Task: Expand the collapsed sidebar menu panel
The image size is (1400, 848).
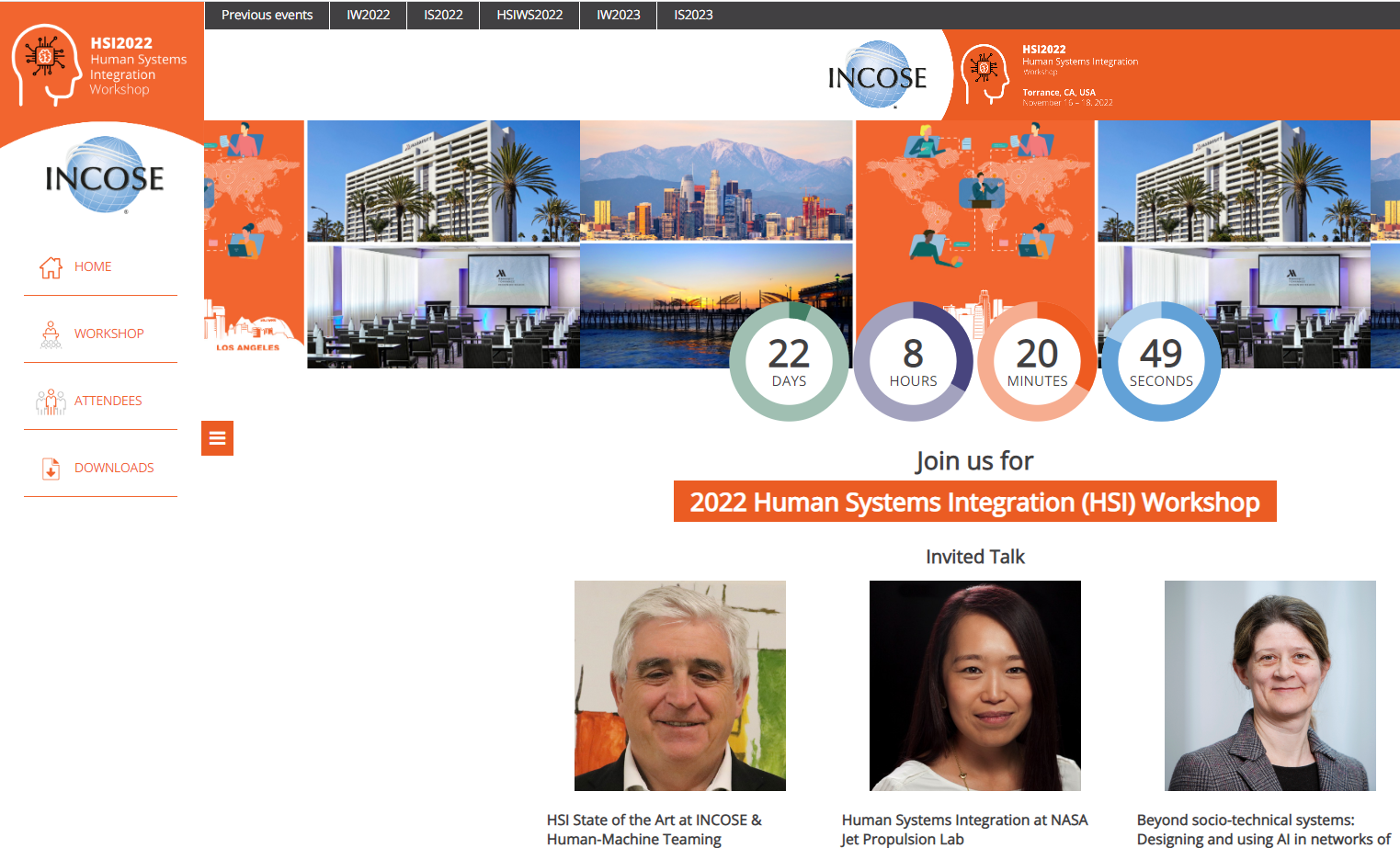Action: (x=217, y=438)
